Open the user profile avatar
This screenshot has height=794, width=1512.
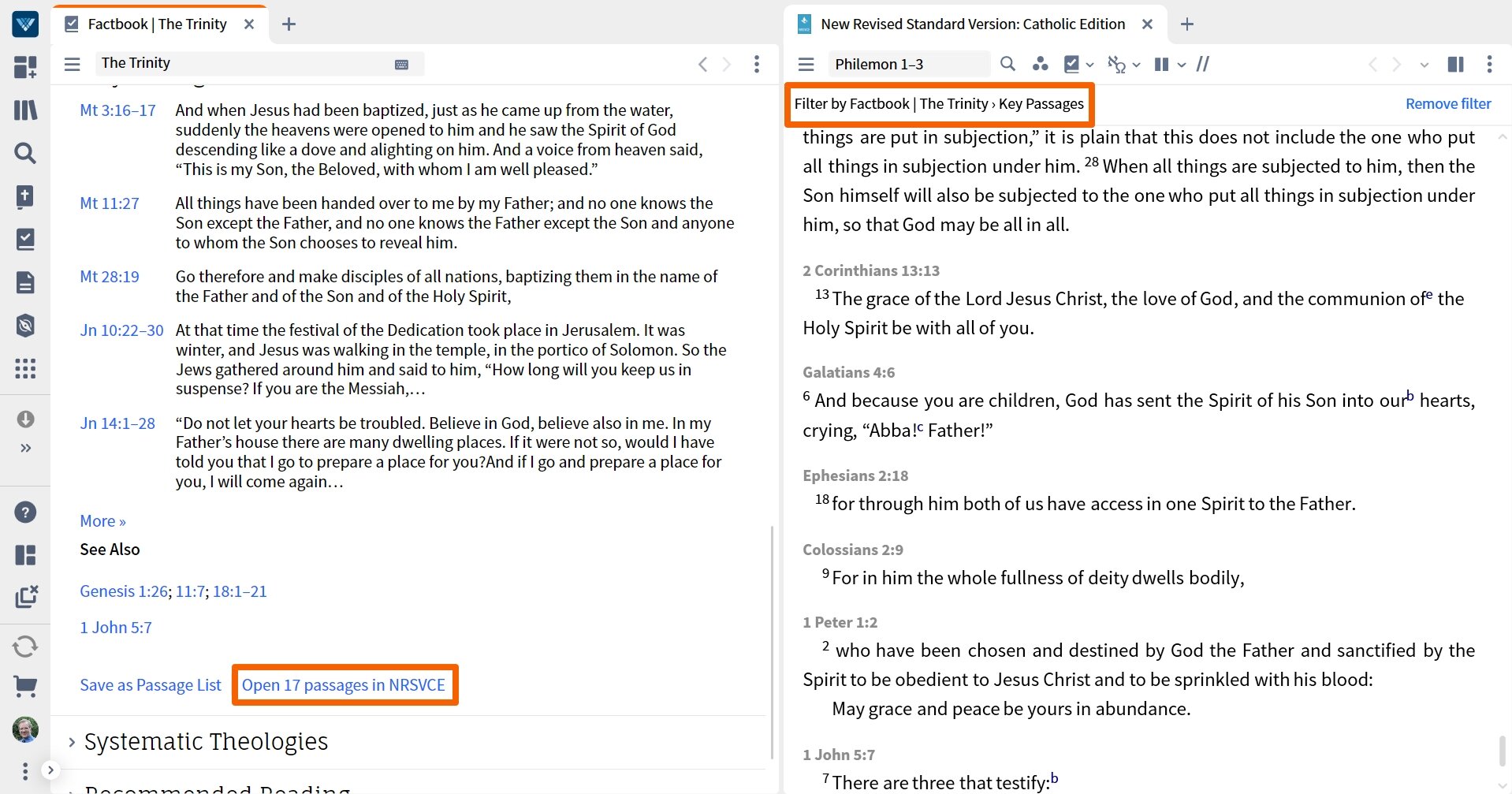25,729
